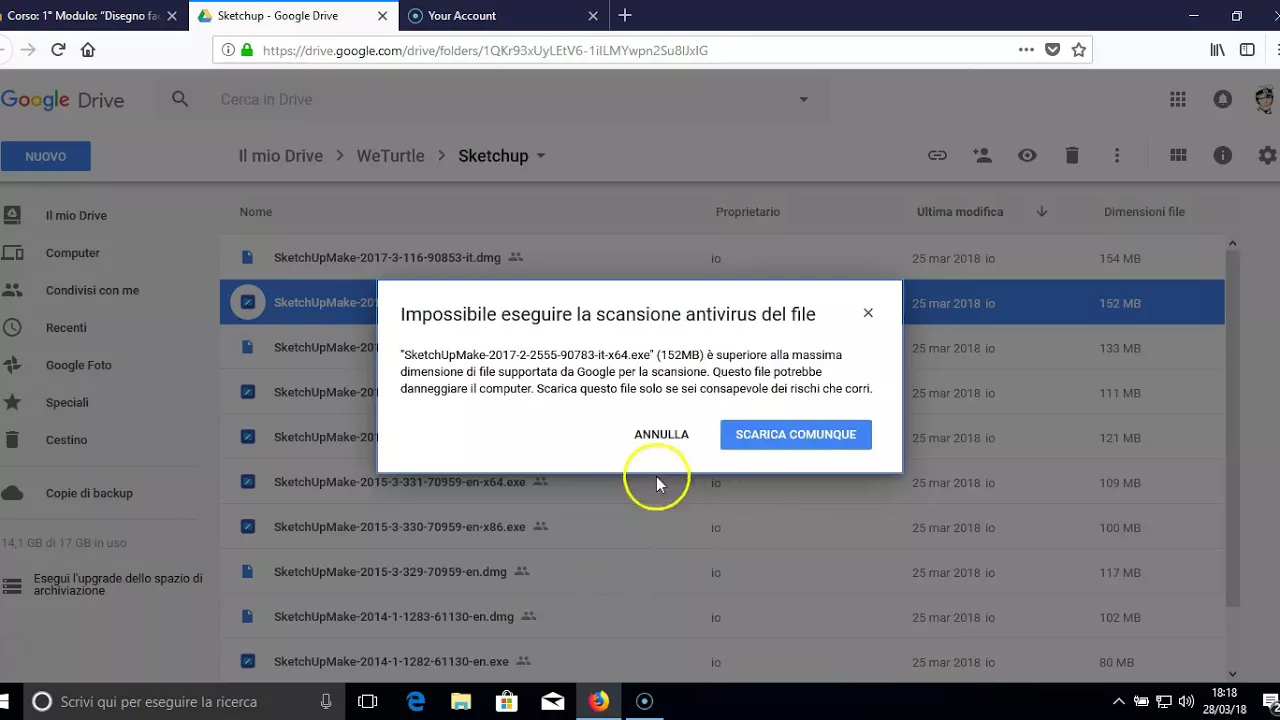Cancel the dialog with Annulla

pos(661,434)
